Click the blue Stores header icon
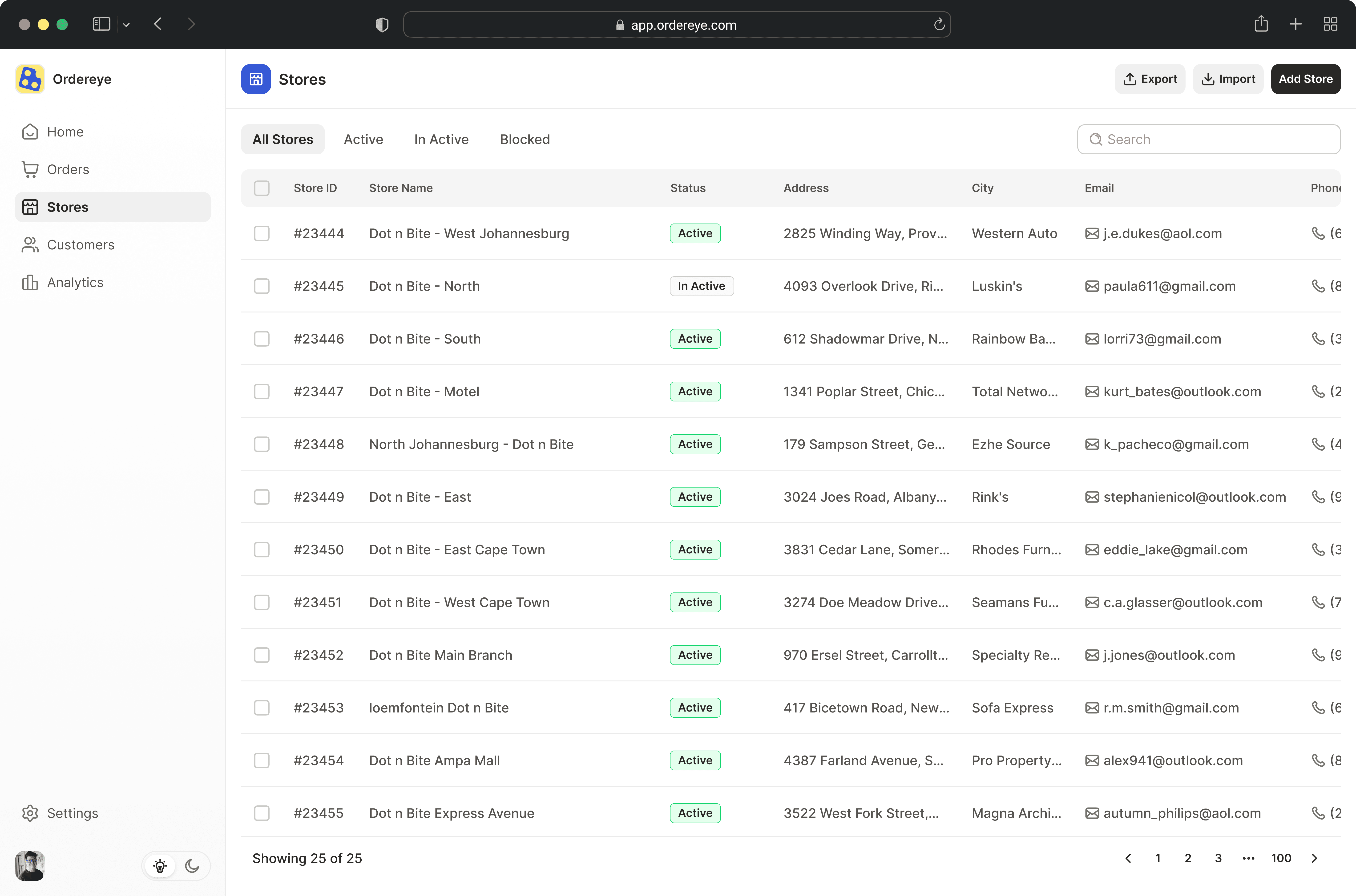This screenshot has height=896, width=1356. [x=256, y=79]
